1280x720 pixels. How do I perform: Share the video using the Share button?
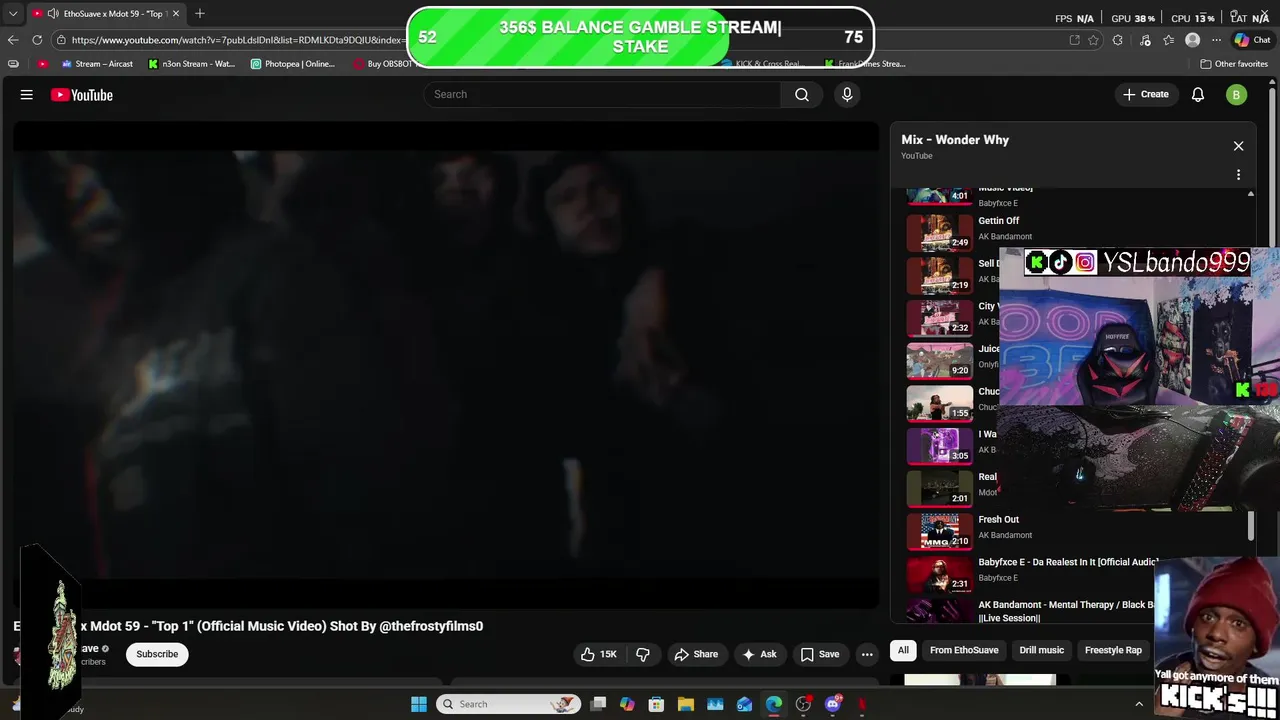coord(696,654)
